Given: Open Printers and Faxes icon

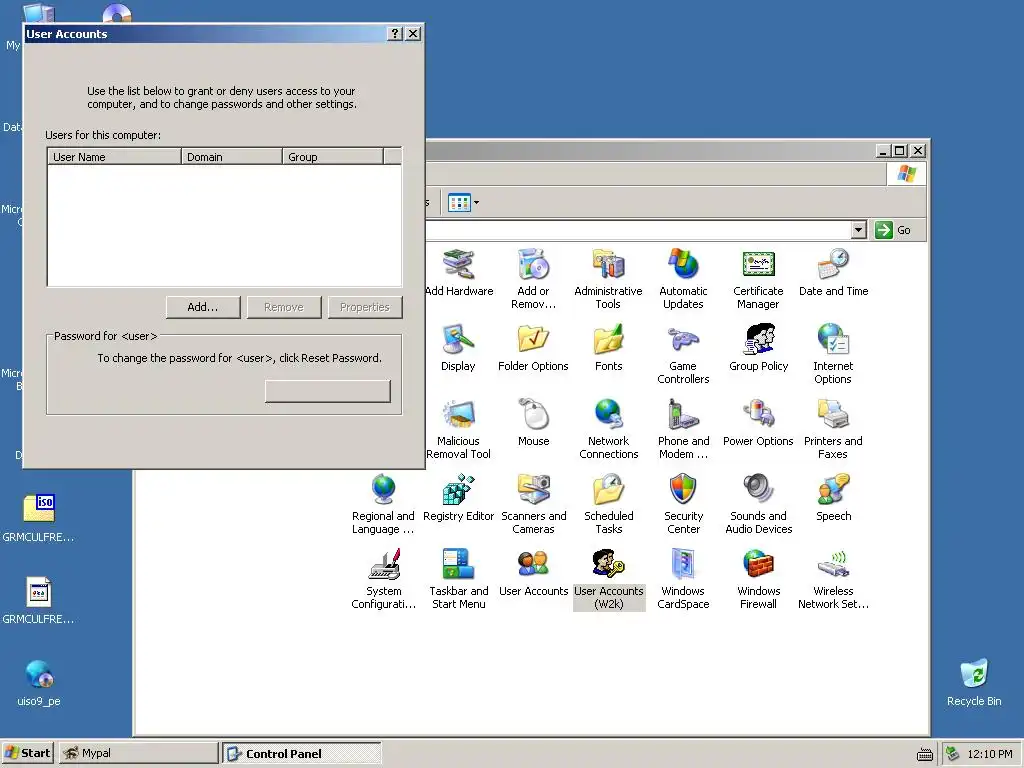Looking at the screenshot, I should coord(833,415).
